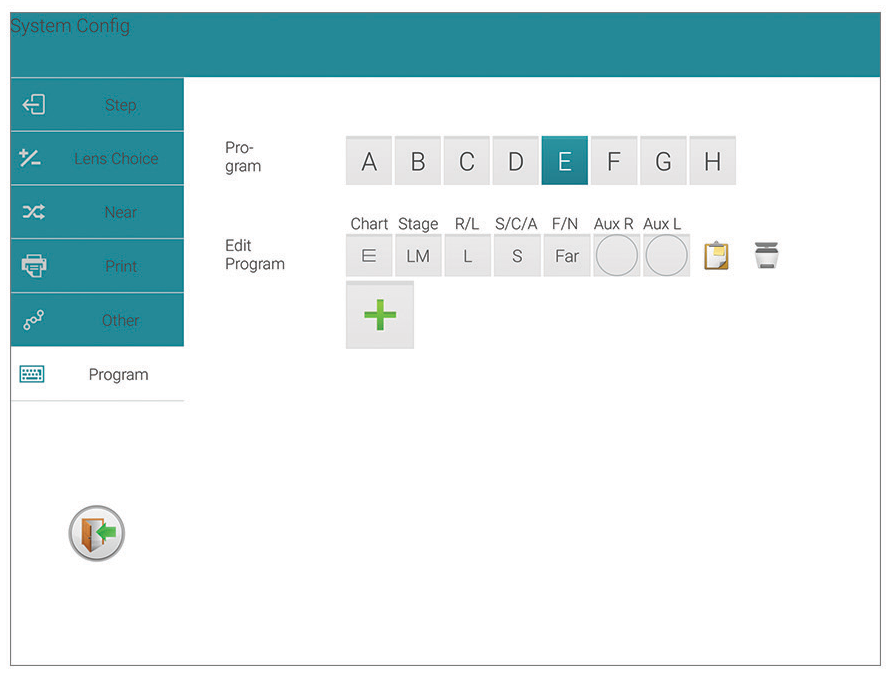
Task: Change the R/L value L
Action: click(468, 255)
